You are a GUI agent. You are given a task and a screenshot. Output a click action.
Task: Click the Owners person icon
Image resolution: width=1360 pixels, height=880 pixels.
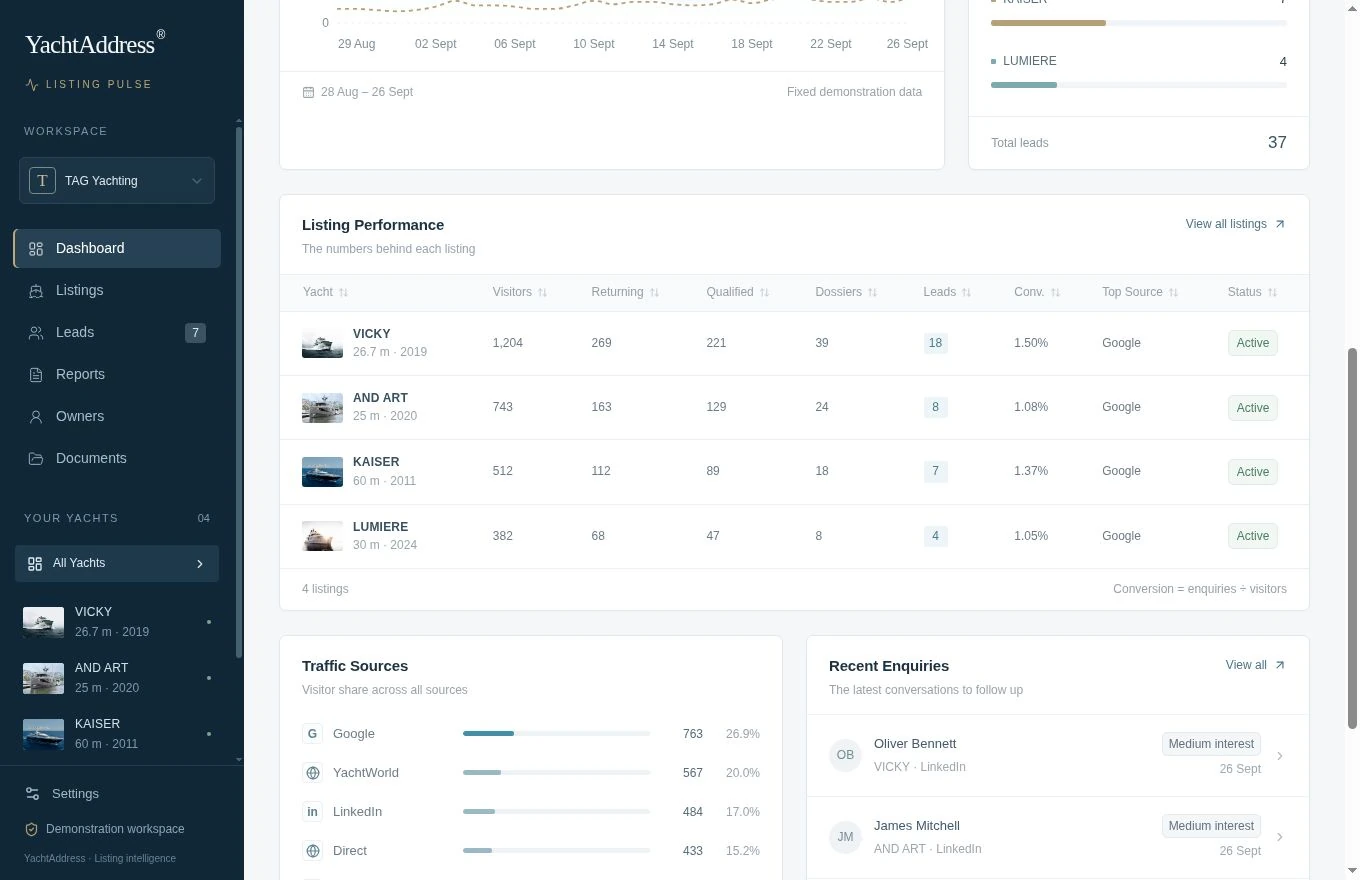36,417
